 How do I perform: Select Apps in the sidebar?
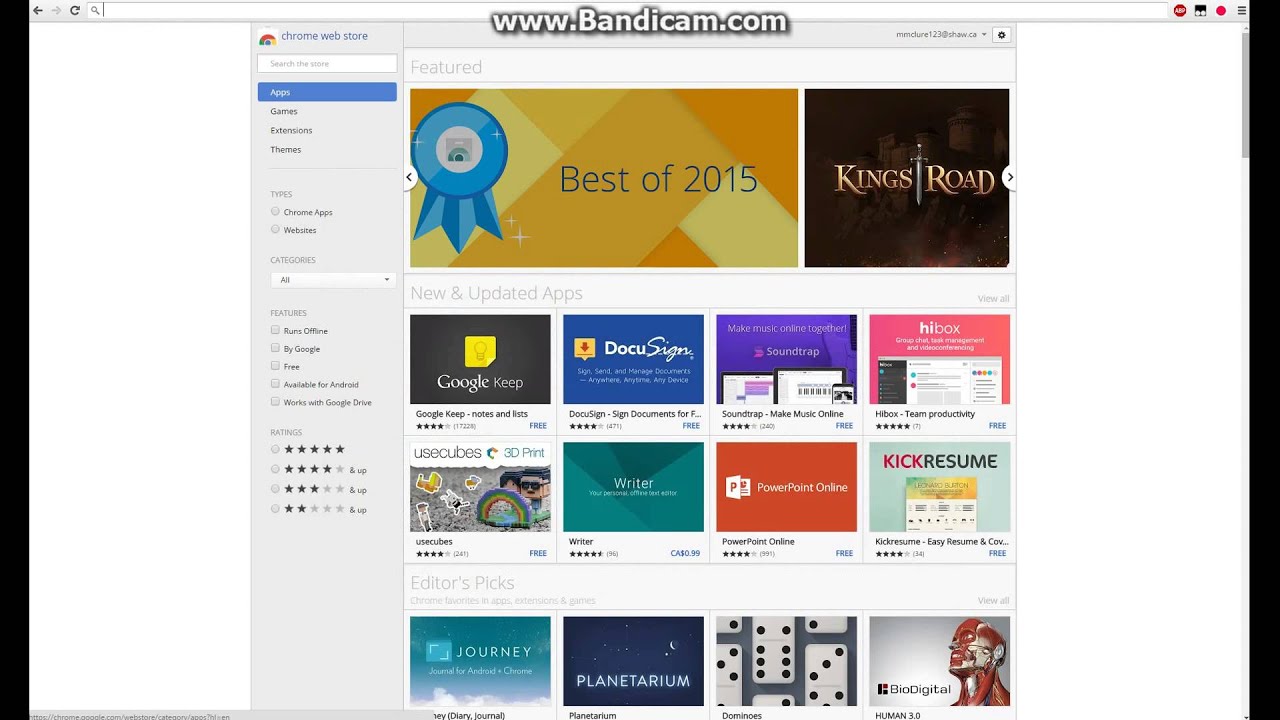click(x=327, y=92)
